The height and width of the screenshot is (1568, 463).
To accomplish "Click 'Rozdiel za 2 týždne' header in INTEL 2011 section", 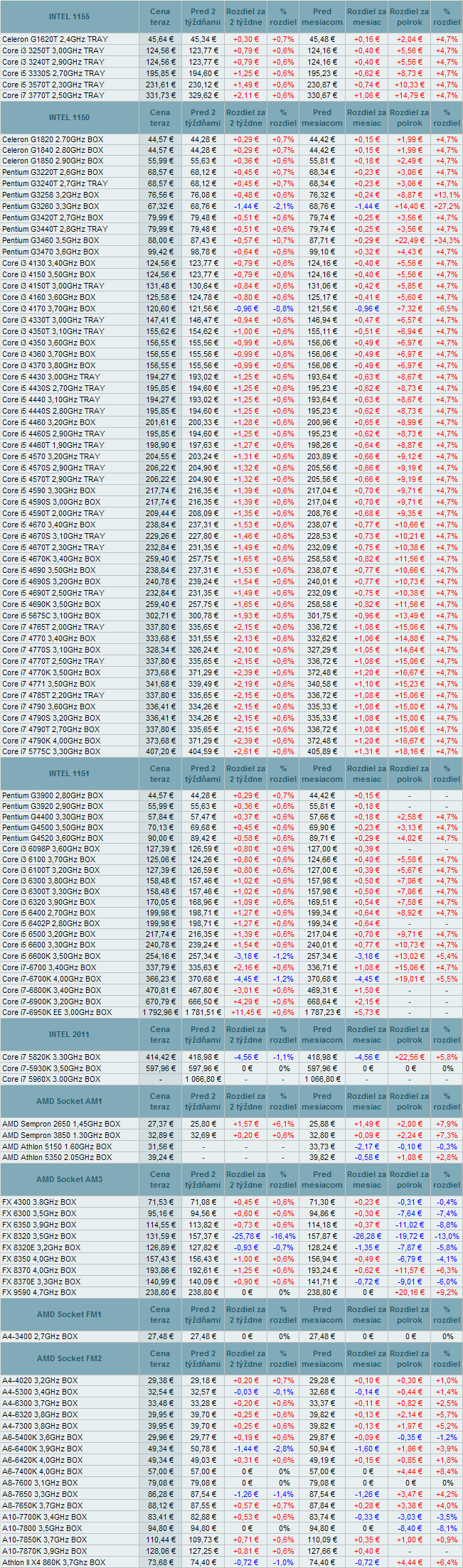I will [246, 1034].
